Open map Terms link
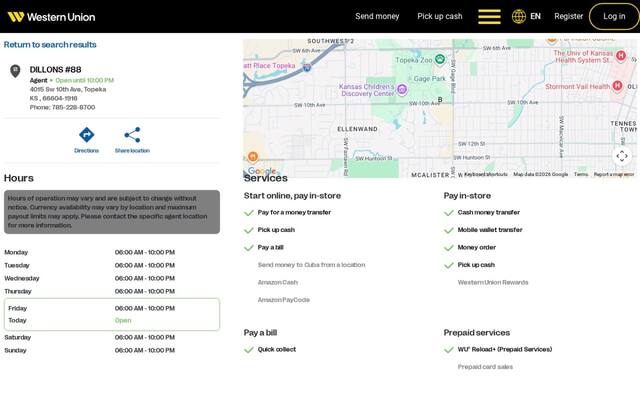The image size is (640, 400). tap(581, 174)
